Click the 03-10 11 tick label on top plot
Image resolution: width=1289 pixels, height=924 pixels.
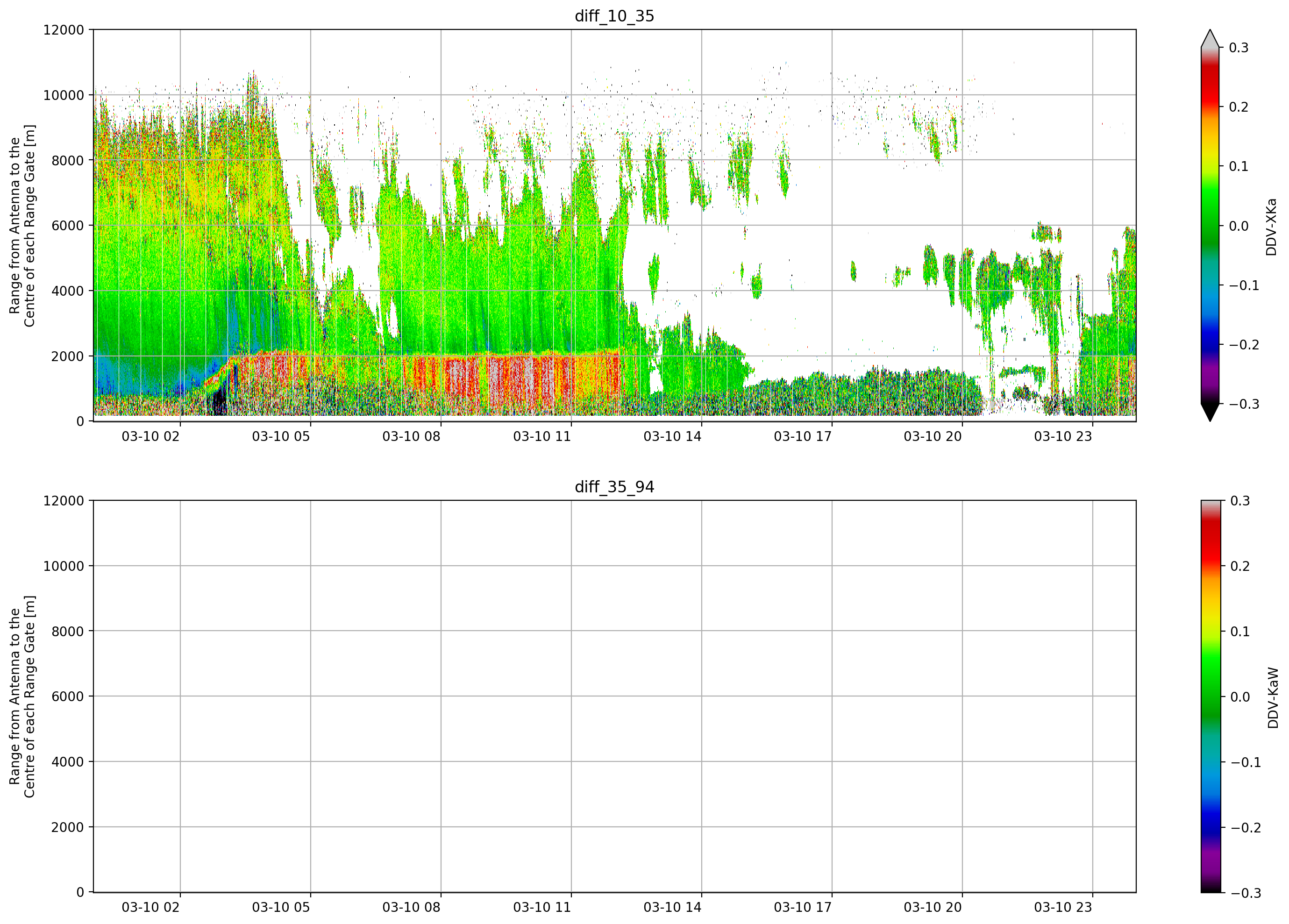541,436
